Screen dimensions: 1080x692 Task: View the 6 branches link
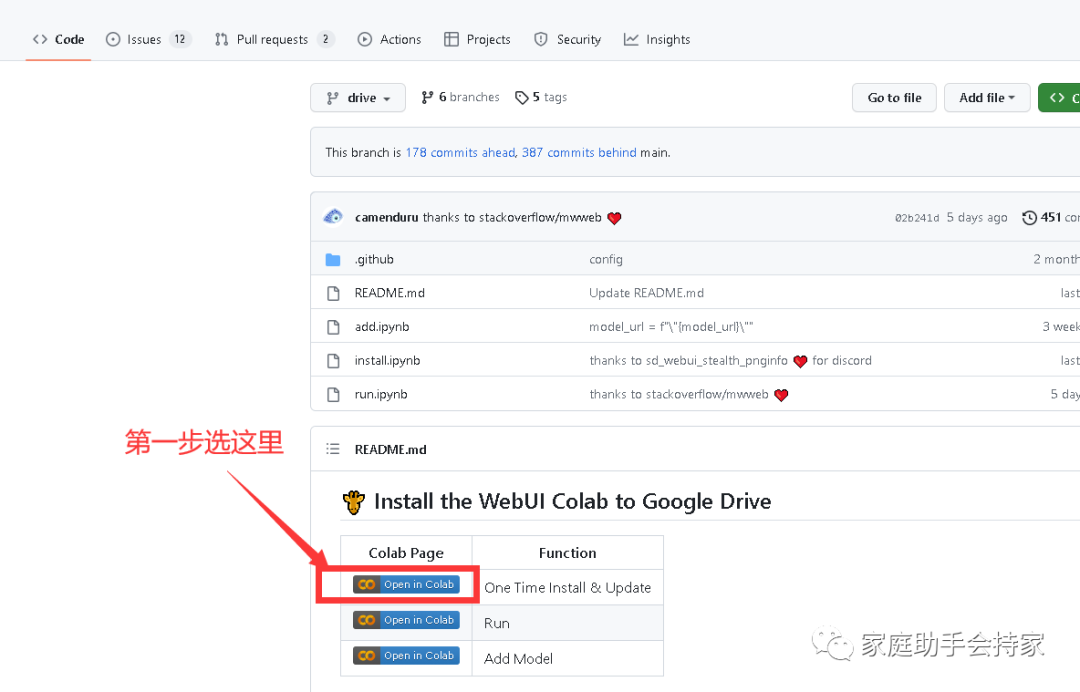tap(460, 97)
